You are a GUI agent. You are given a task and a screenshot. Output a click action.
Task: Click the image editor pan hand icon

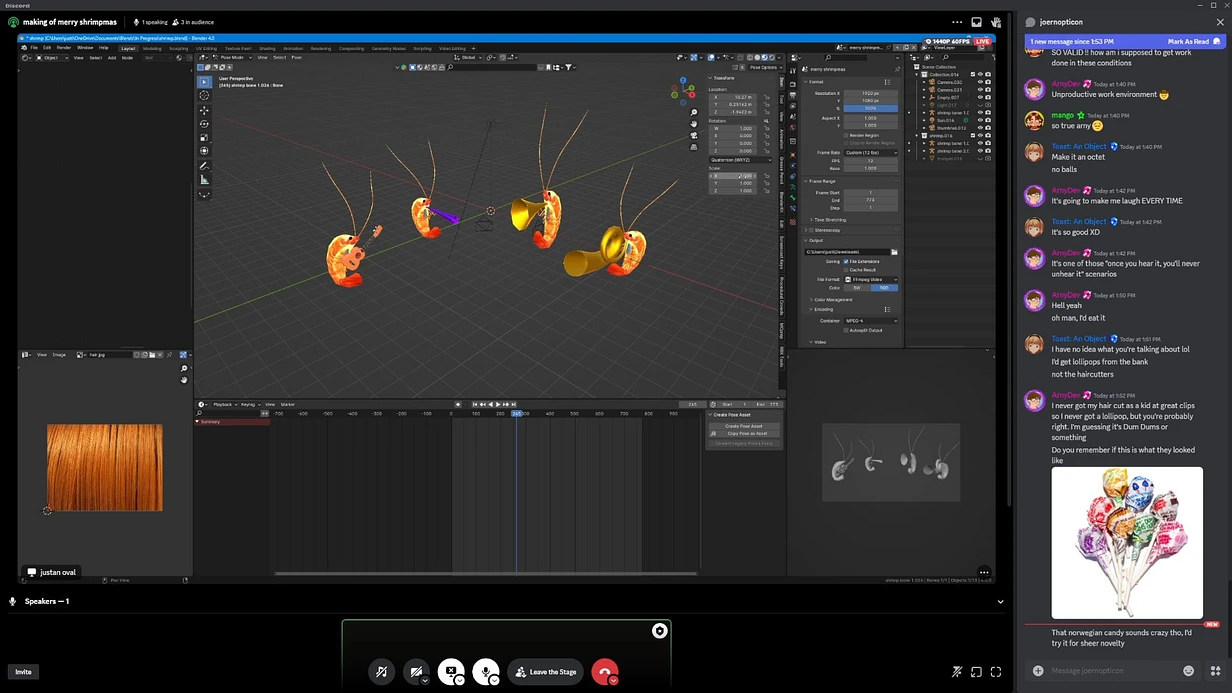coord(184,380)
